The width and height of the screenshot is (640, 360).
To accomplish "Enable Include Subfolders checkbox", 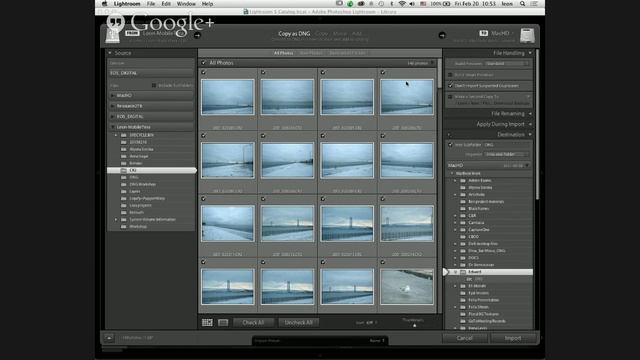I will pos(154,85).
